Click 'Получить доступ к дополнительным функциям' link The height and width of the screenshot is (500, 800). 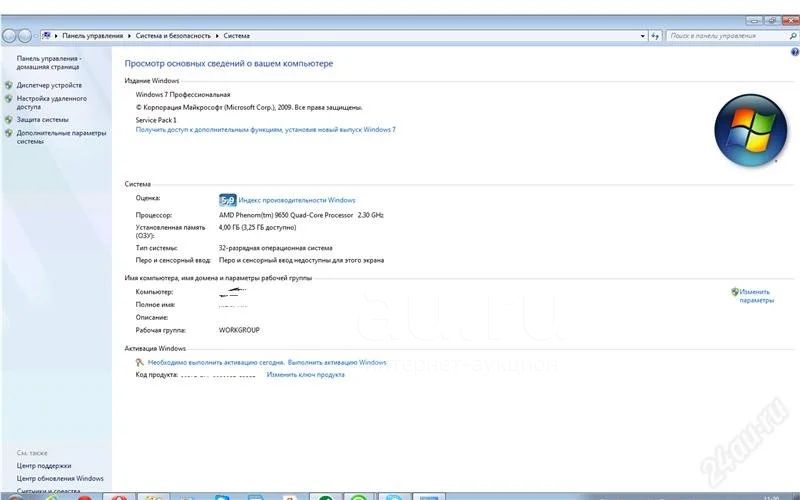click(265, 130)
